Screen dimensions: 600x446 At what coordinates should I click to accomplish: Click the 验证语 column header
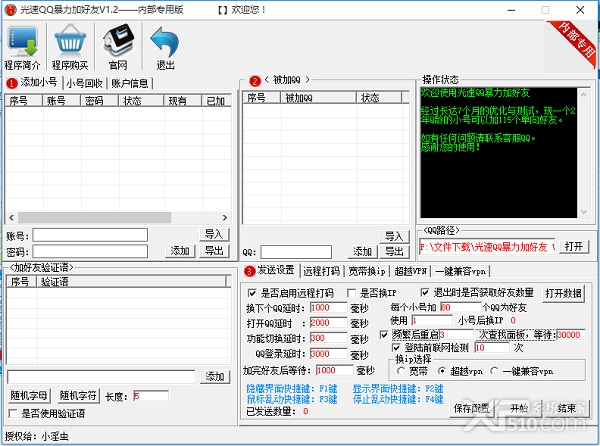(x=131, y=282)
